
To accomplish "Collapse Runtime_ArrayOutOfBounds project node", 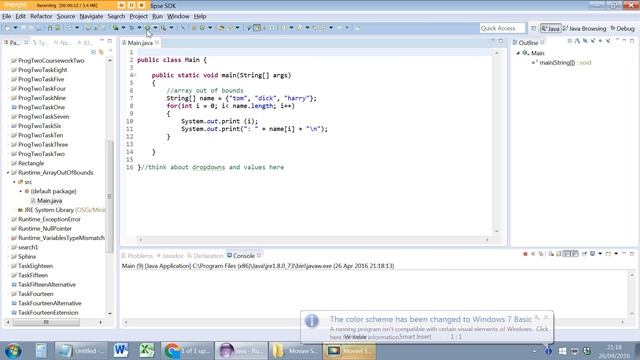I will coord(8,173).
